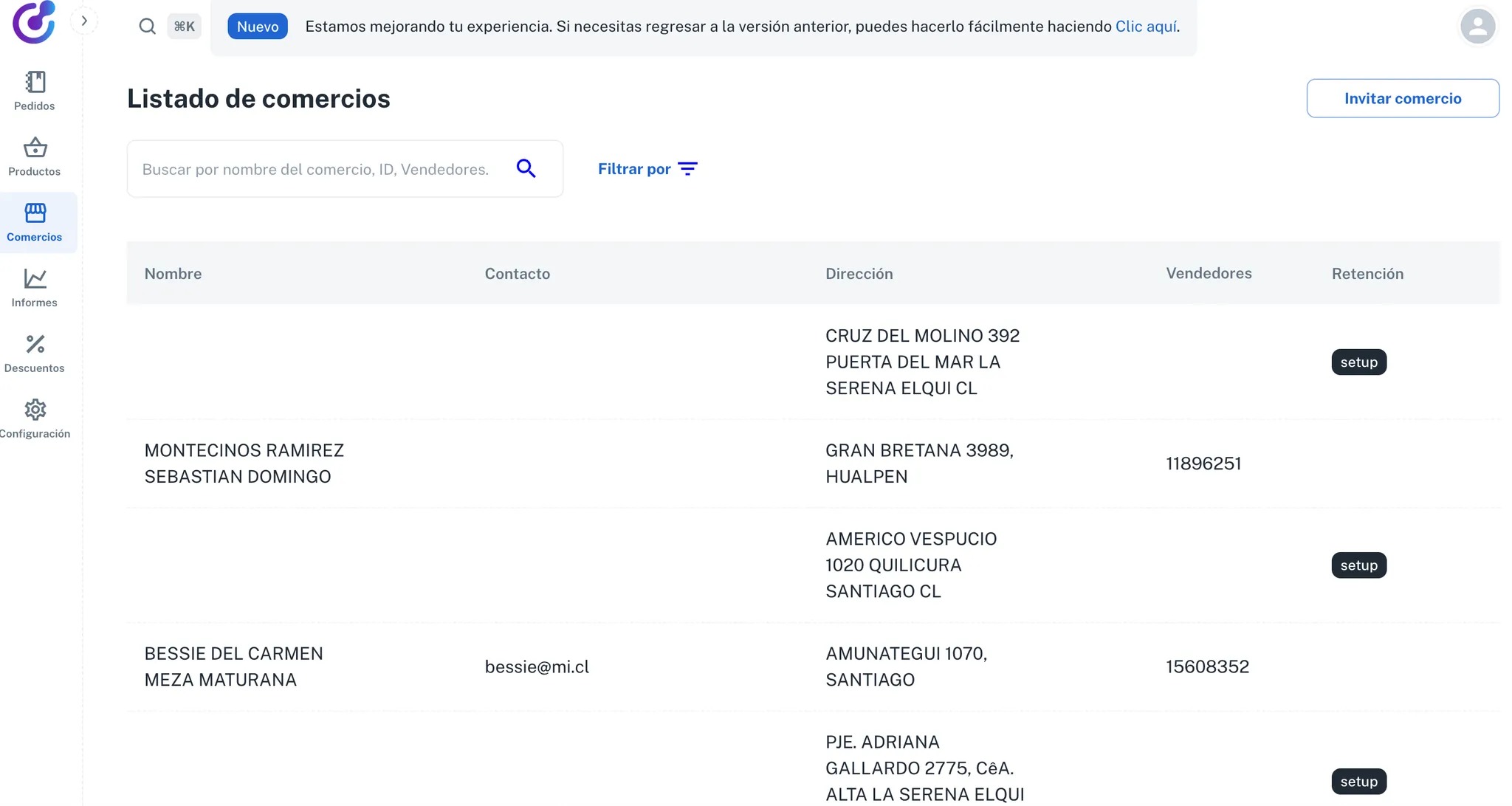Image resolution: width=1512 pixels, height=806 pixels.
Task: Select the Comercios store icon
Action: pyautogui.click(x=35, y=213)
